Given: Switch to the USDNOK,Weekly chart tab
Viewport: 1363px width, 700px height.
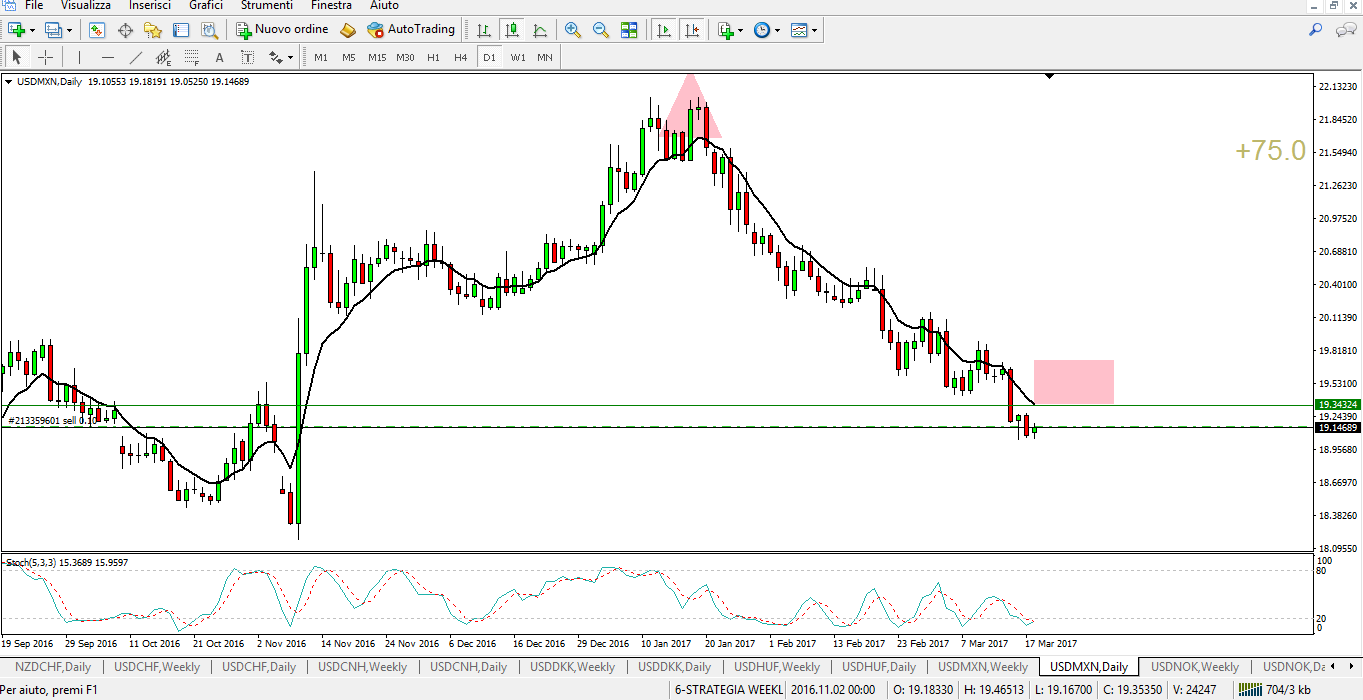Looking at the screenshot, I should pos(1195,667).
